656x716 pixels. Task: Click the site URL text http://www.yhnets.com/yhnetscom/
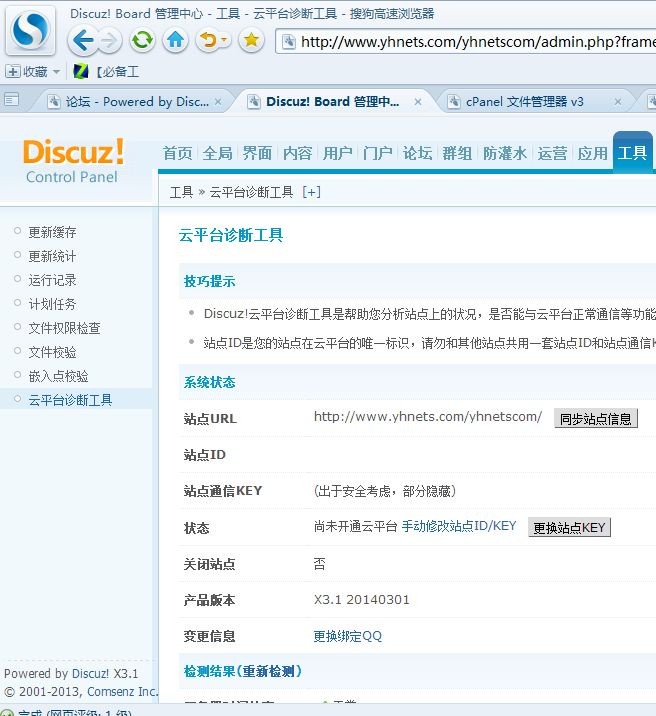click(x=428, y=416)
